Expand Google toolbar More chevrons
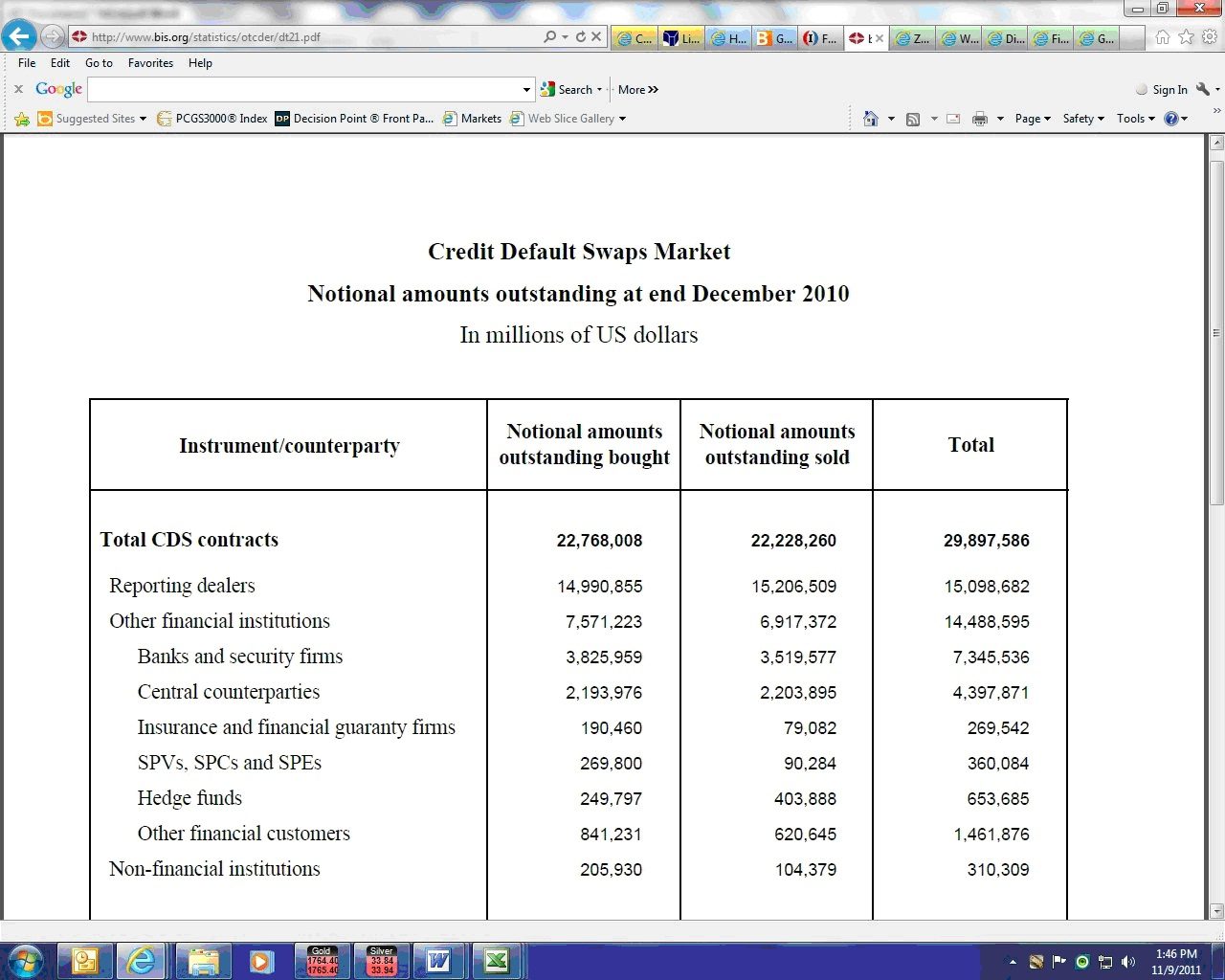 click(x=638, y=90)
